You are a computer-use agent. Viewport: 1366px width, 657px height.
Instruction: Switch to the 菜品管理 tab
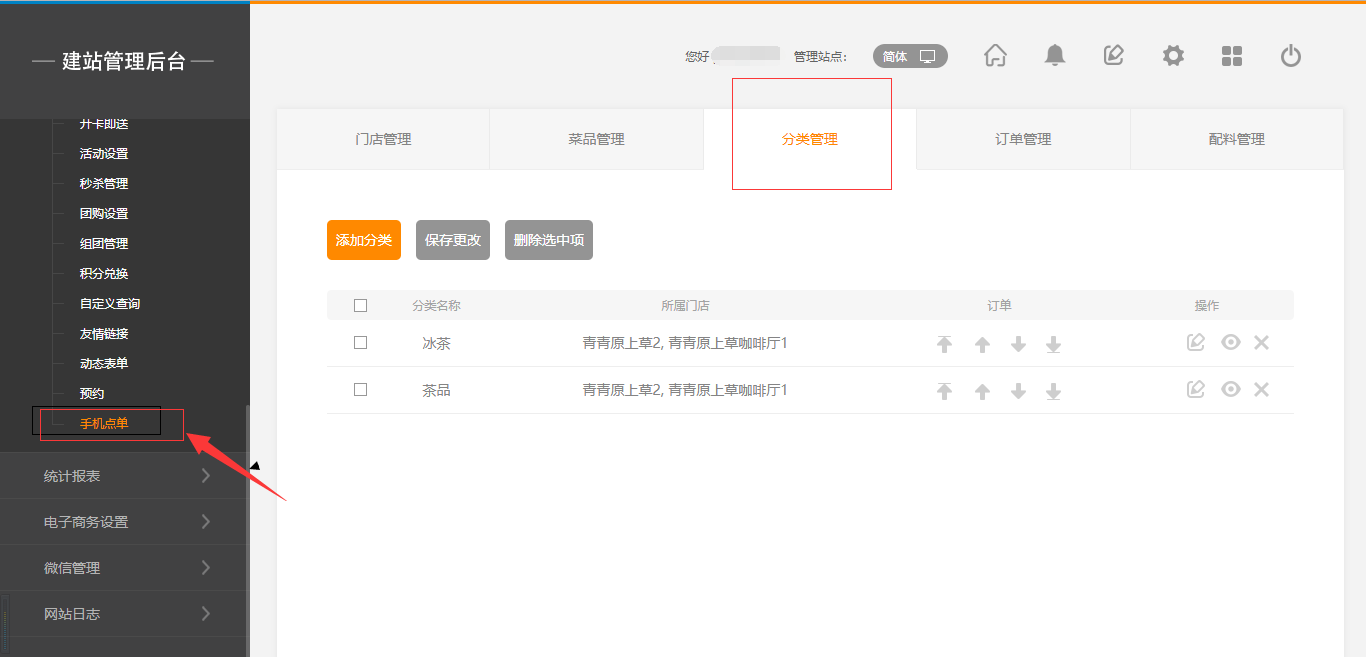(596, 140)
